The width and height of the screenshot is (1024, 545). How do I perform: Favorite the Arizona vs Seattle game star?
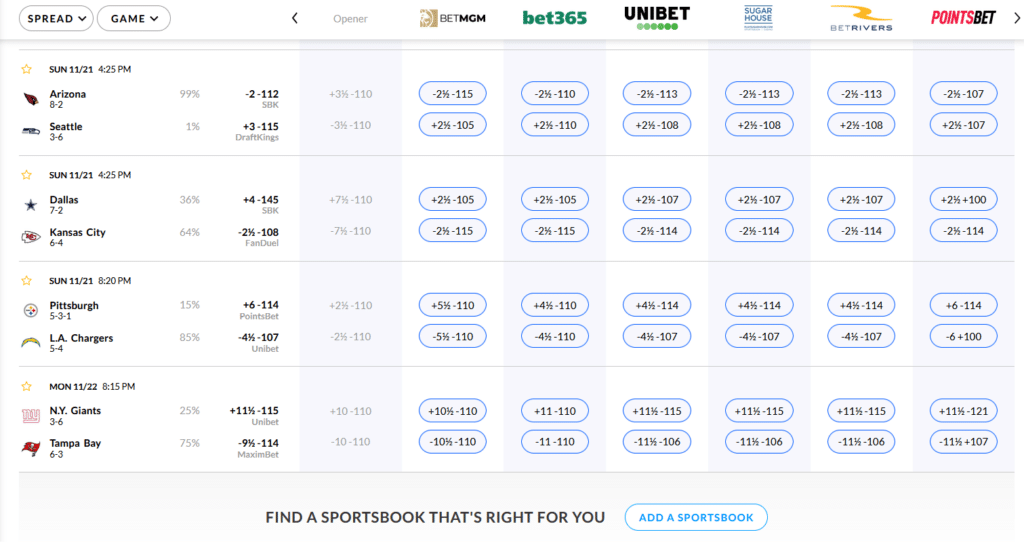[x=27, y=69]
